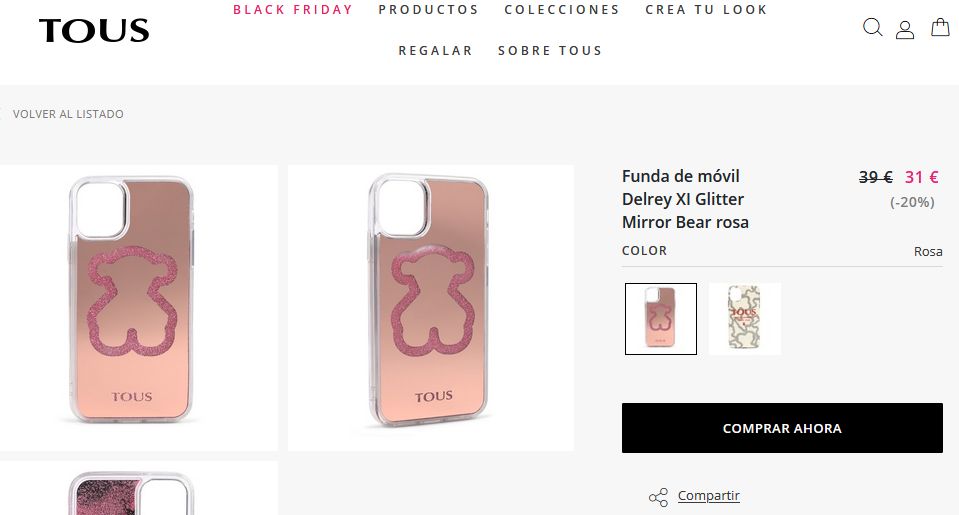
Task: Open the second angled-view product image
Action: tap(431, 307)
